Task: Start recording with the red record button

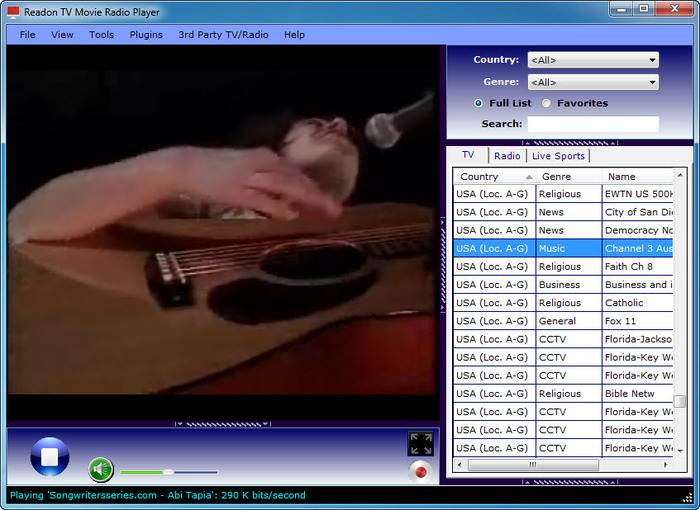Action: [x=420, y=471]
